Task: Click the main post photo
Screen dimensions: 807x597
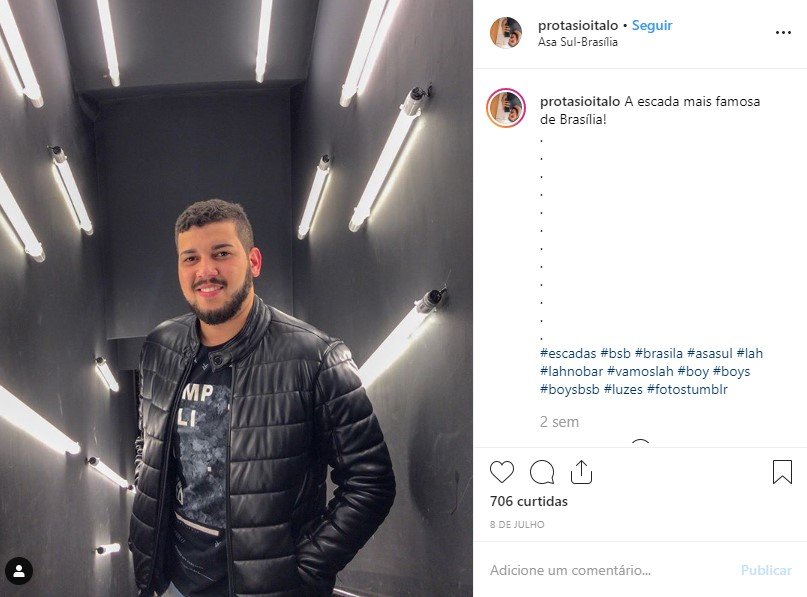Action: 236,298
